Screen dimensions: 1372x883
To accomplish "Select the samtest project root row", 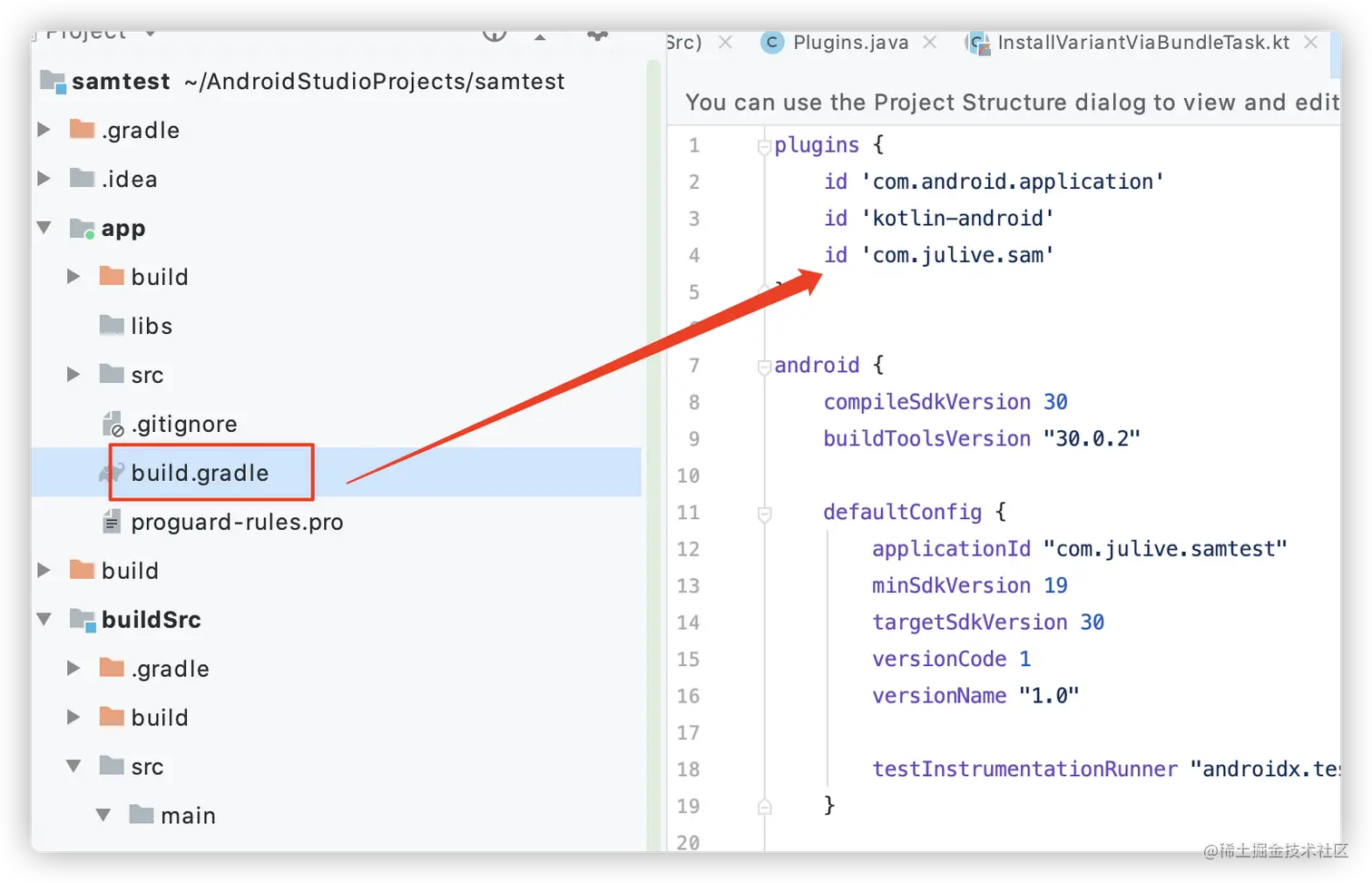I will (x=337, y=82).
